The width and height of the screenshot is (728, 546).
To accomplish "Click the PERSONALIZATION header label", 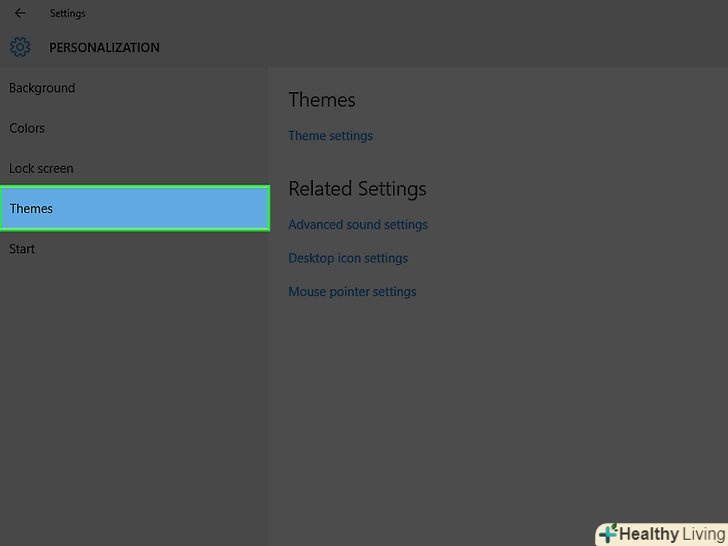I will tap(104, 47).
